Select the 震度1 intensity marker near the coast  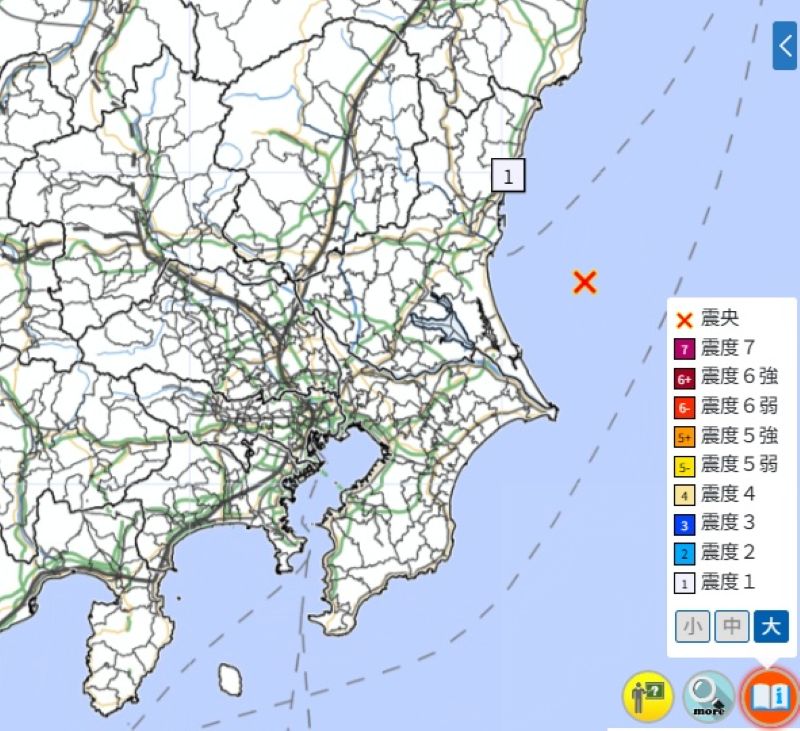click(510, 174)
